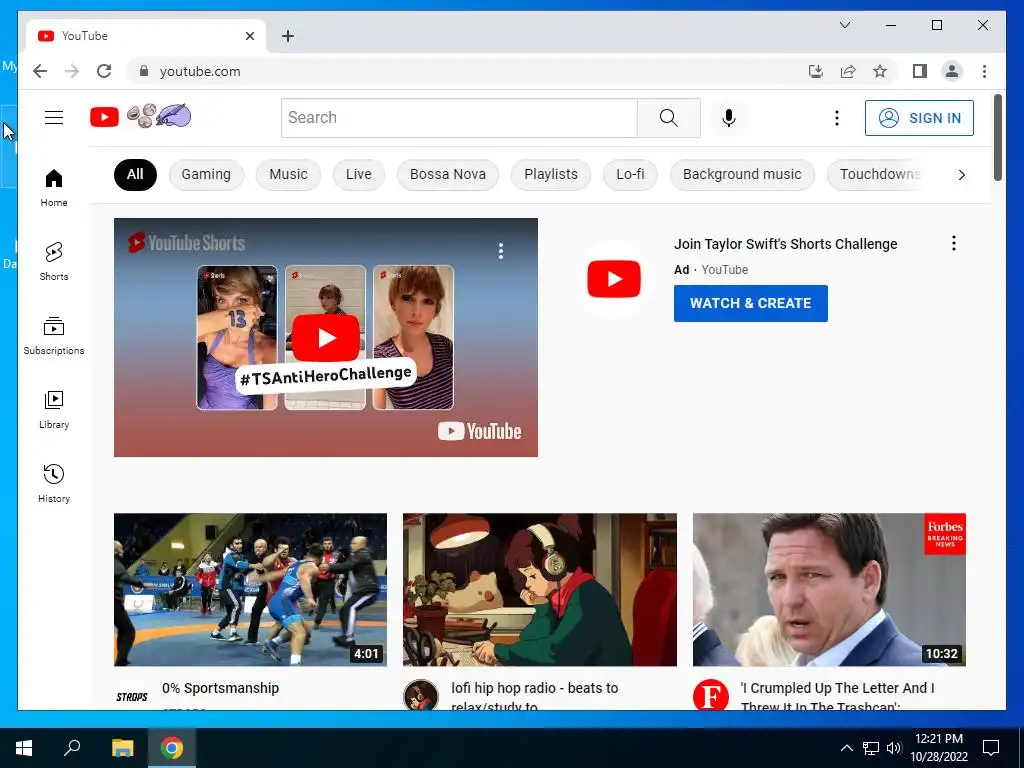Open Windows taskbar search
This screenshot has width=1024, height=768.
[72, 748]
